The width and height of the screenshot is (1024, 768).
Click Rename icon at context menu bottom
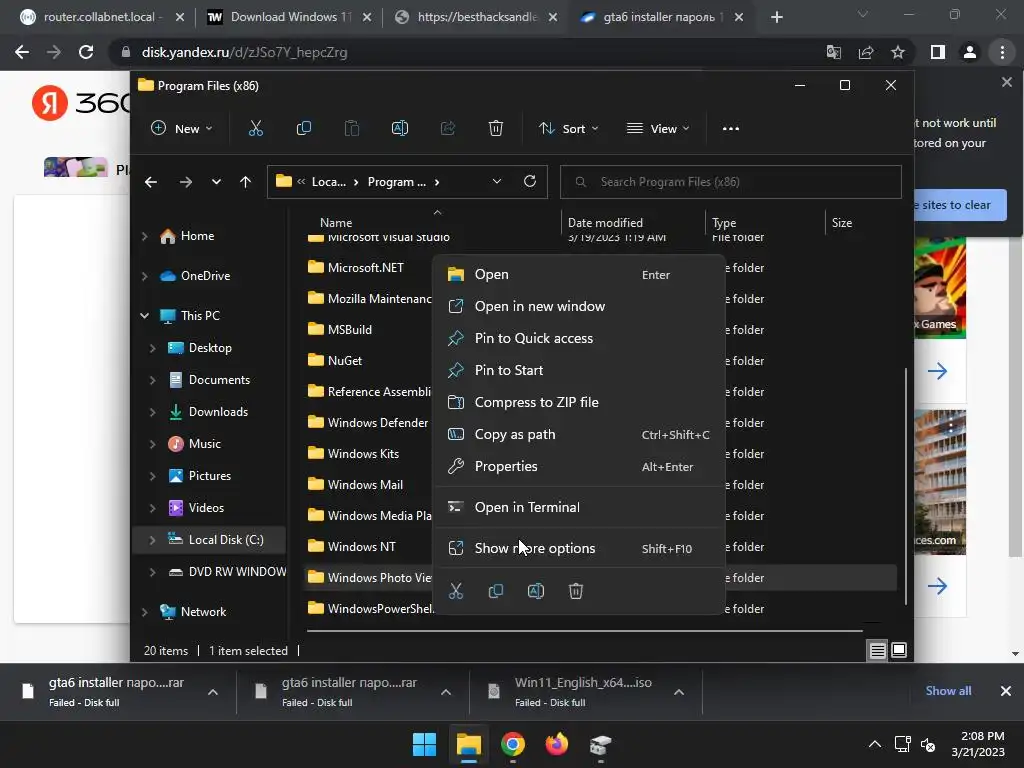(x=536, y=592)
